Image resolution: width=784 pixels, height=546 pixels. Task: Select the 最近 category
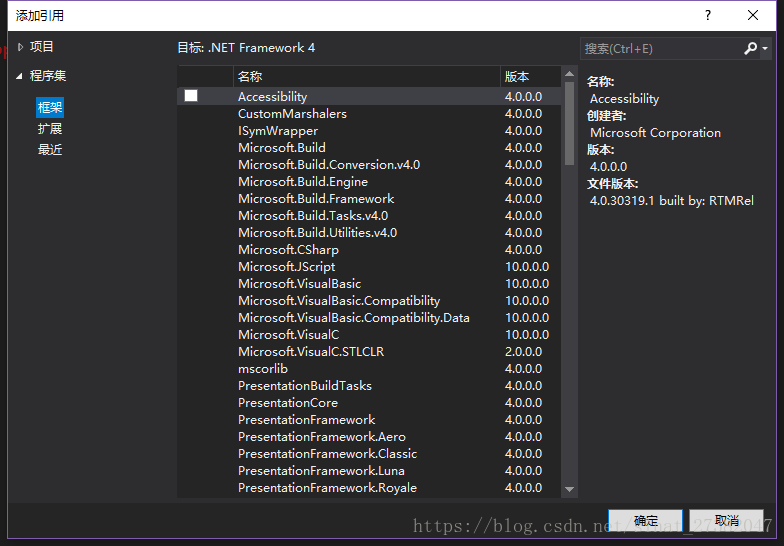50,150
